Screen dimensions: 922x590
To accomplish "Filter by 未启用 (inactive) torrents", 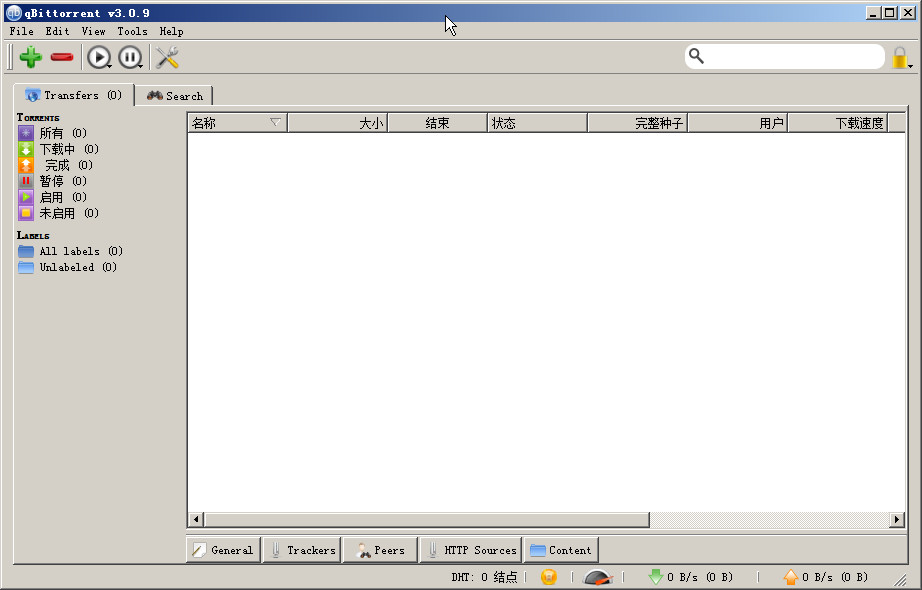I will [58, 212].
